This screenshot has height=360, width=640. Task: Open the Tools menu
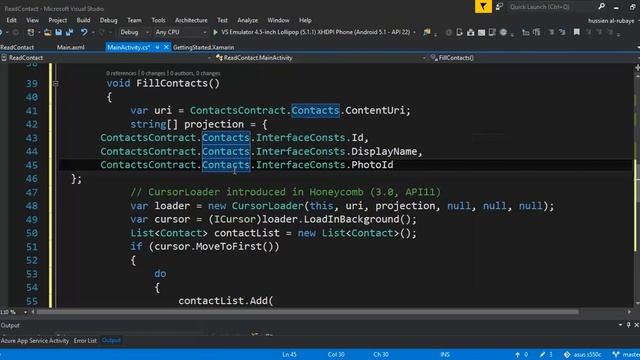pyautogui.click(x=158, y=20)
